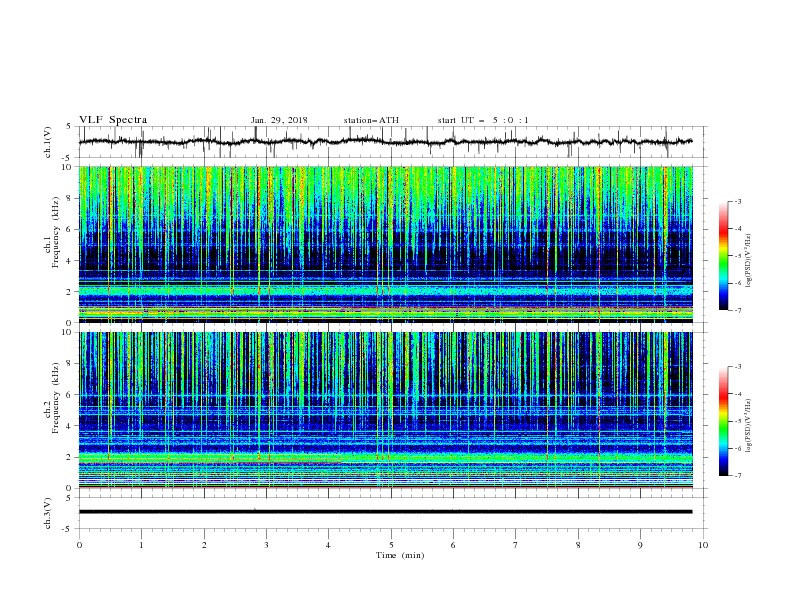Select the "start UT = 5:0:1" text
This screenshot has width=792, height=612.
[x=483, y=120]
